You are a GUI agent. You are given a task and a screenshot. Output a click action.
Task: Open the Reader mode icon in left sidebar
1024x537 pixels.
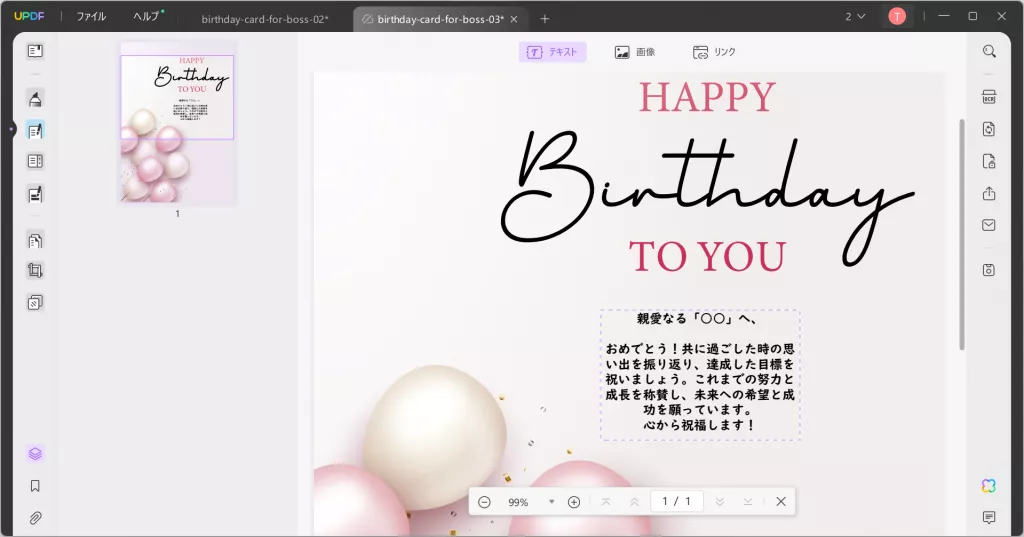(35, 51)
